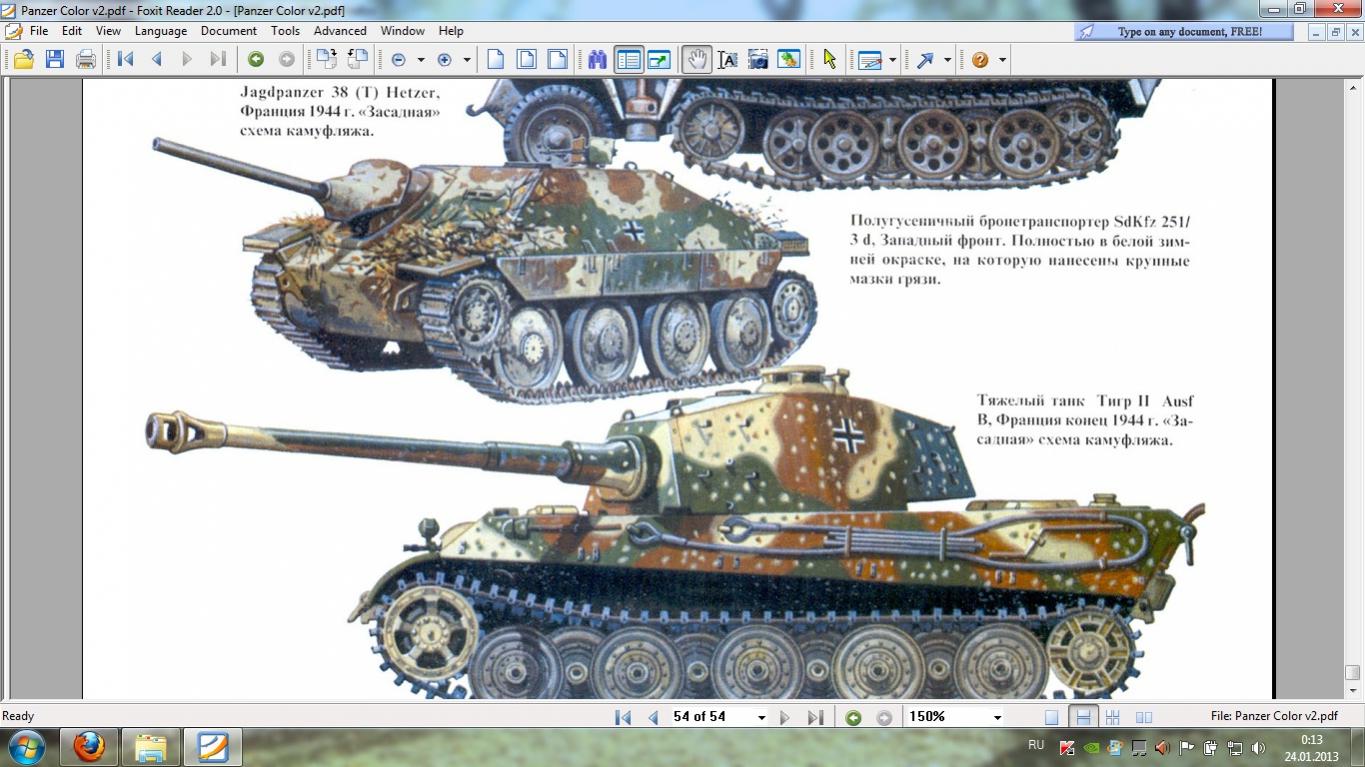The height and width of the screenshot is (767, 1365).
Task: Choose Fit Page view icon
Action: [x=527, y=60]
